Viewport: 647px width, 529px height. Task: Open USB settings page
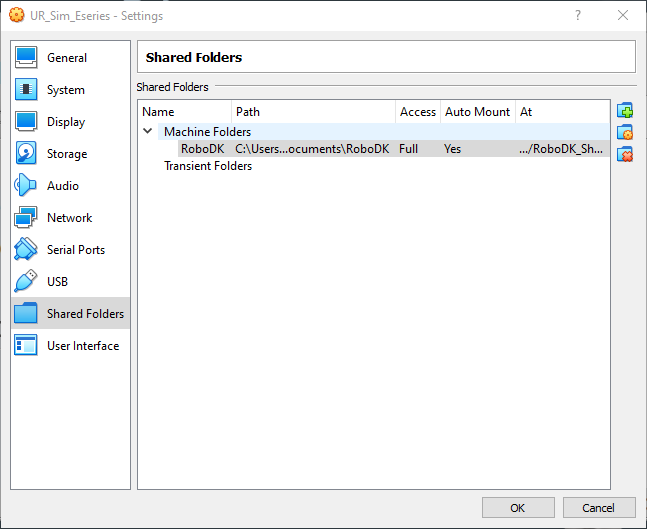click(57, 282)
